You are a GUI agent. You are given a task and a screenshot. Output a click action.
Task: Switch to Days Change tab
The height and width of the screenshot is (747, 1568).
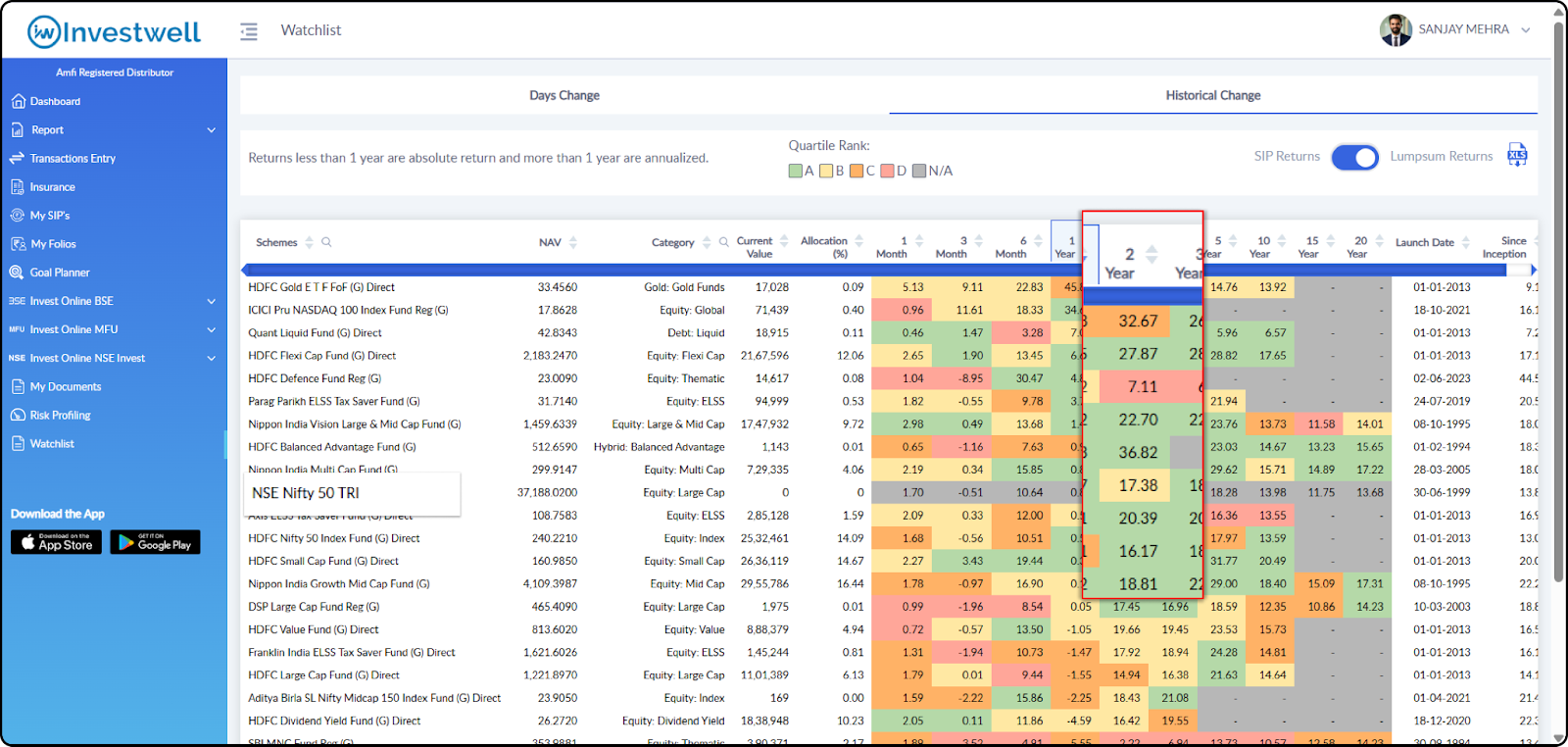pos(564,95)
